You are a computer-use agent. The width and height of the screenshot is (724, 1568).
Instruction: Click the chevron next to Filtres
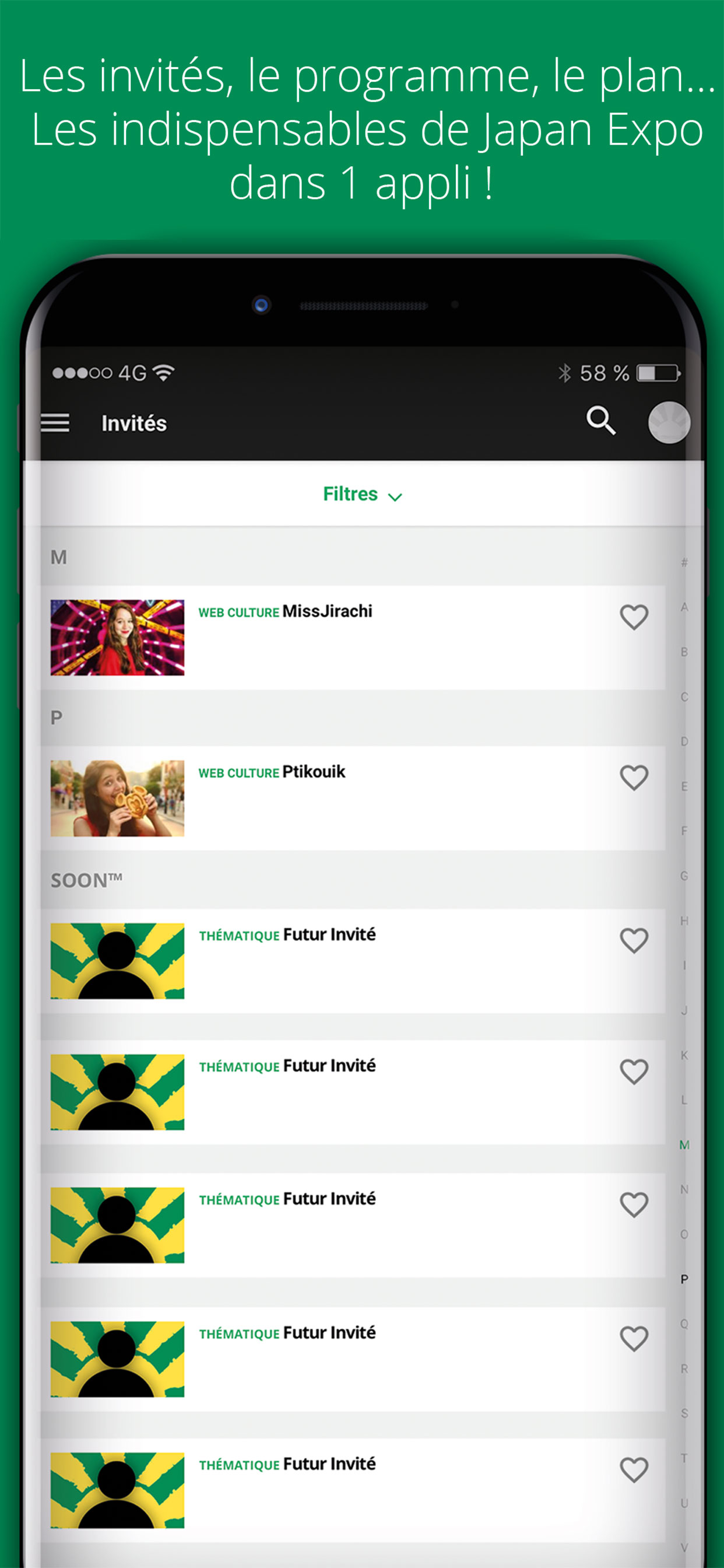(395, 498)
